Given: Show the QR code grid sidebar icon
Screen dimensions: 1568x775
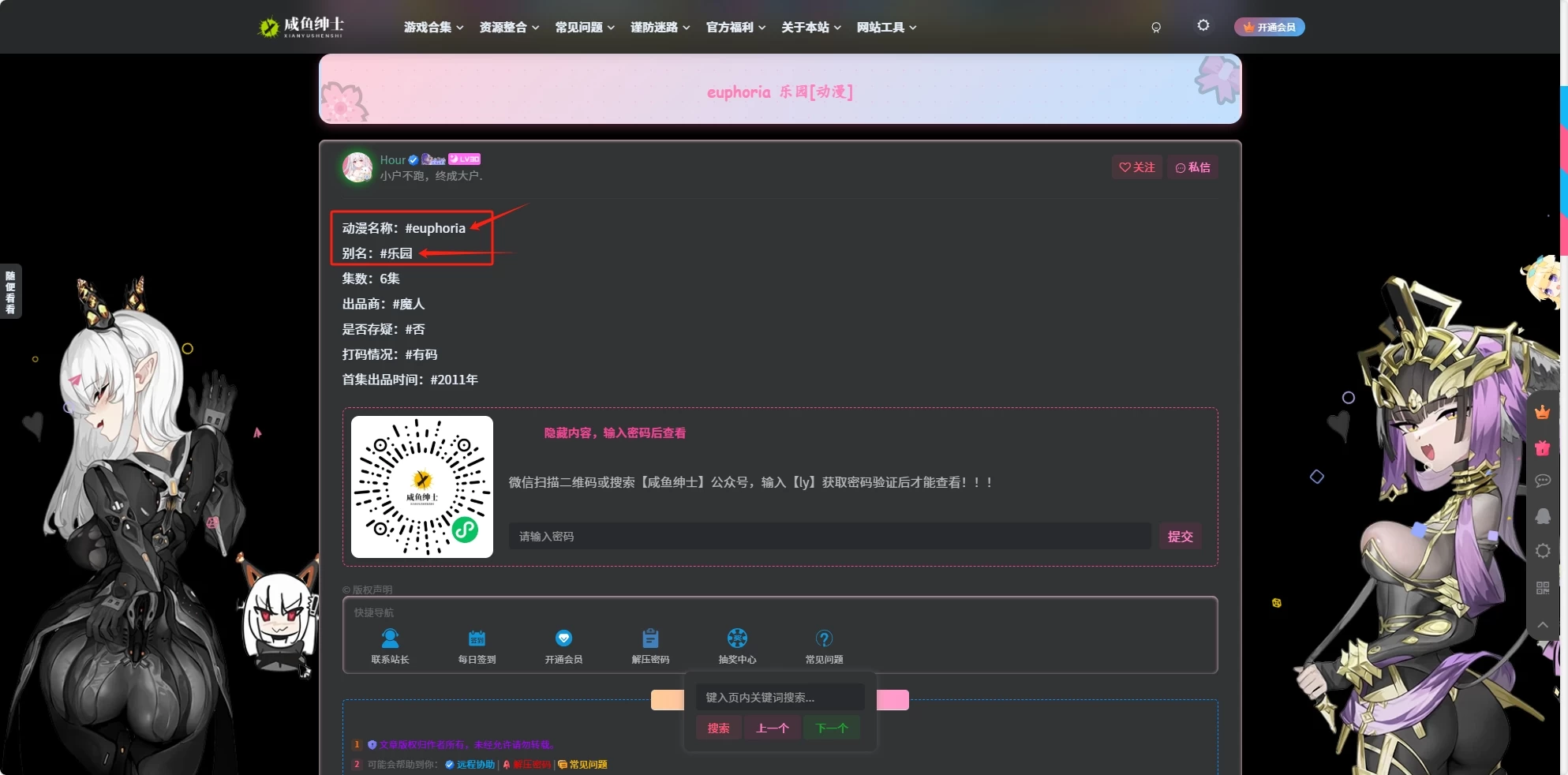Looking at the screenshot, I should [1543, 588].
